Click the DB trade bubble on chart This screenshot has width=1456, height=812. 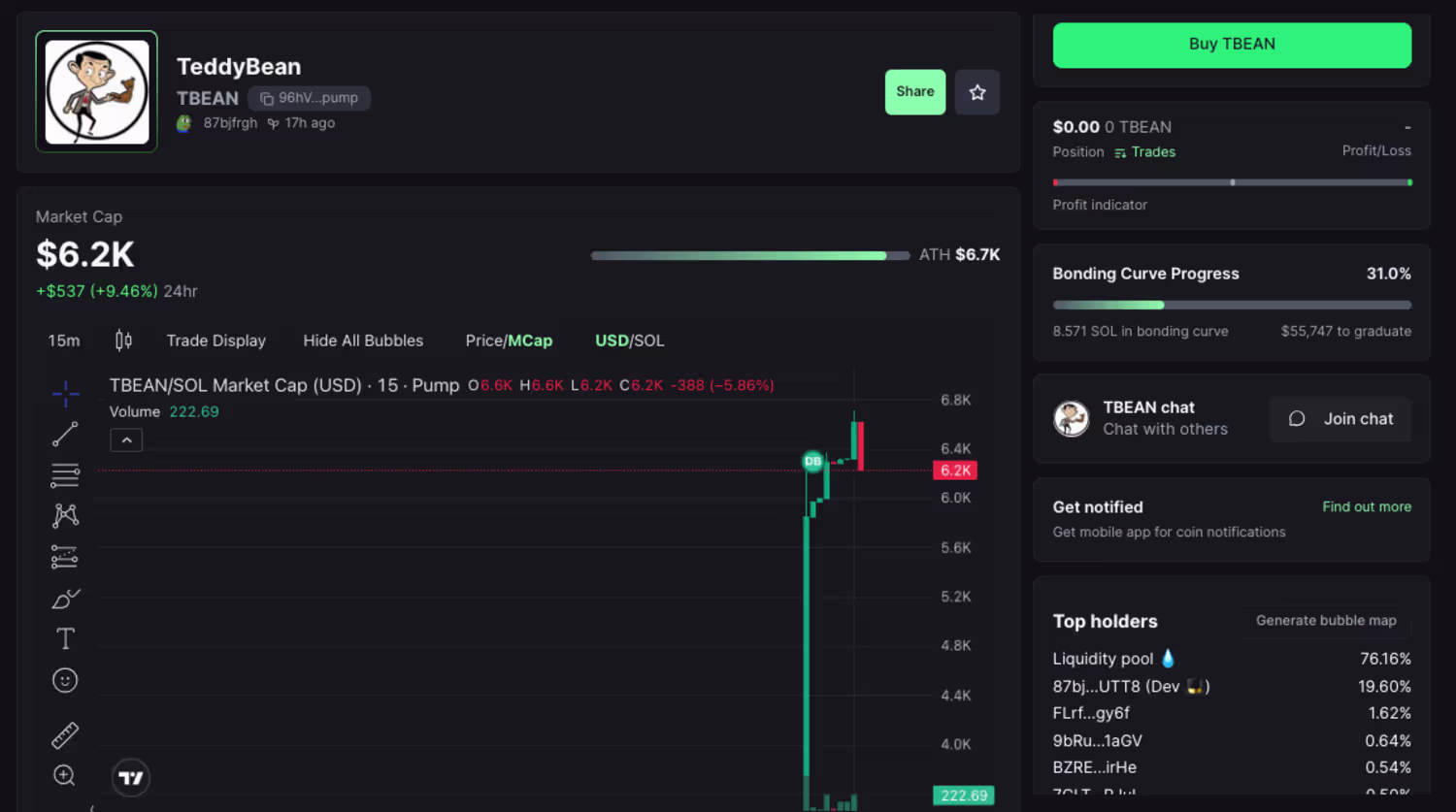[x=813, y=462]
